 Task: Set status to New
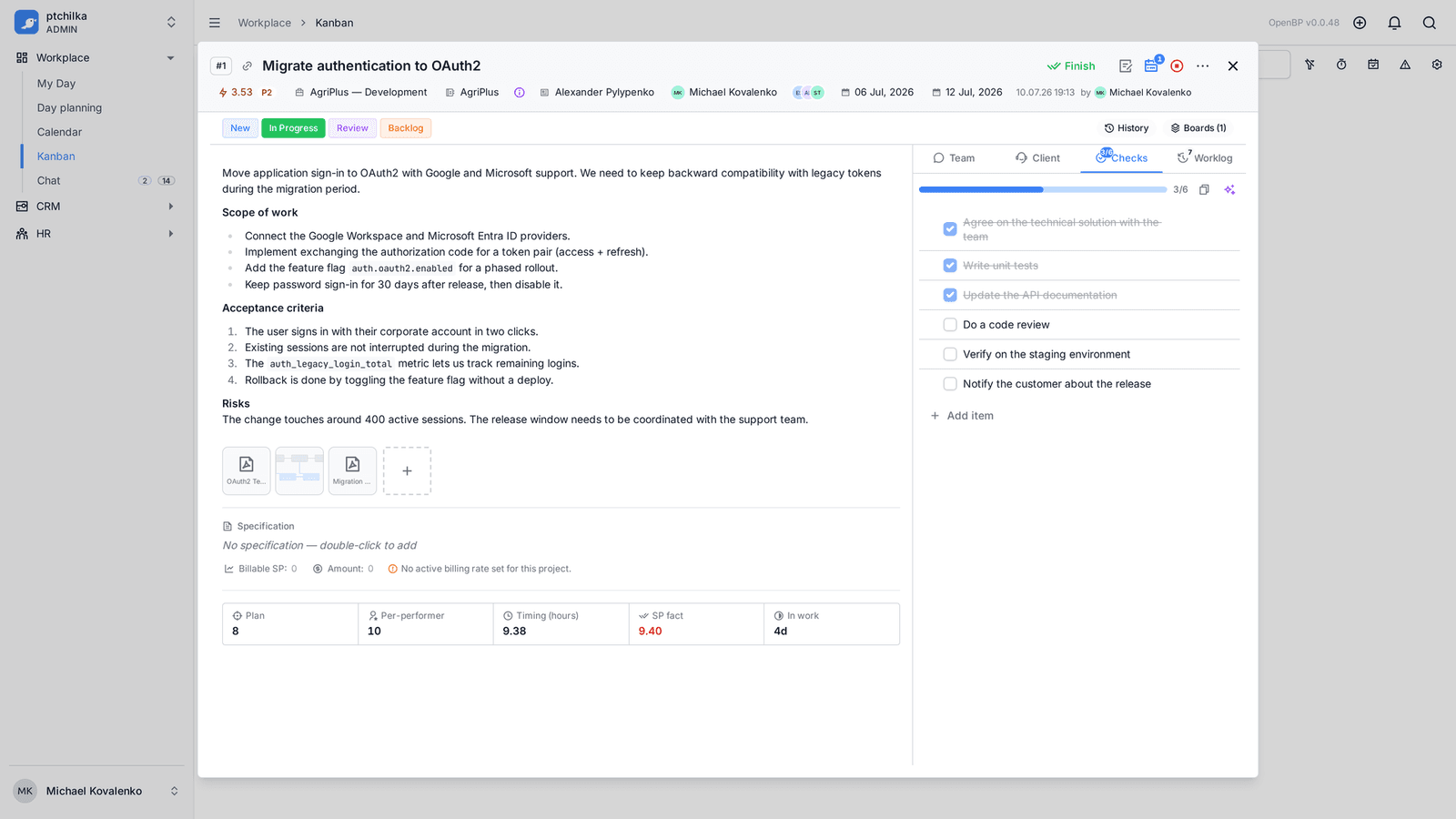(240, 128)
